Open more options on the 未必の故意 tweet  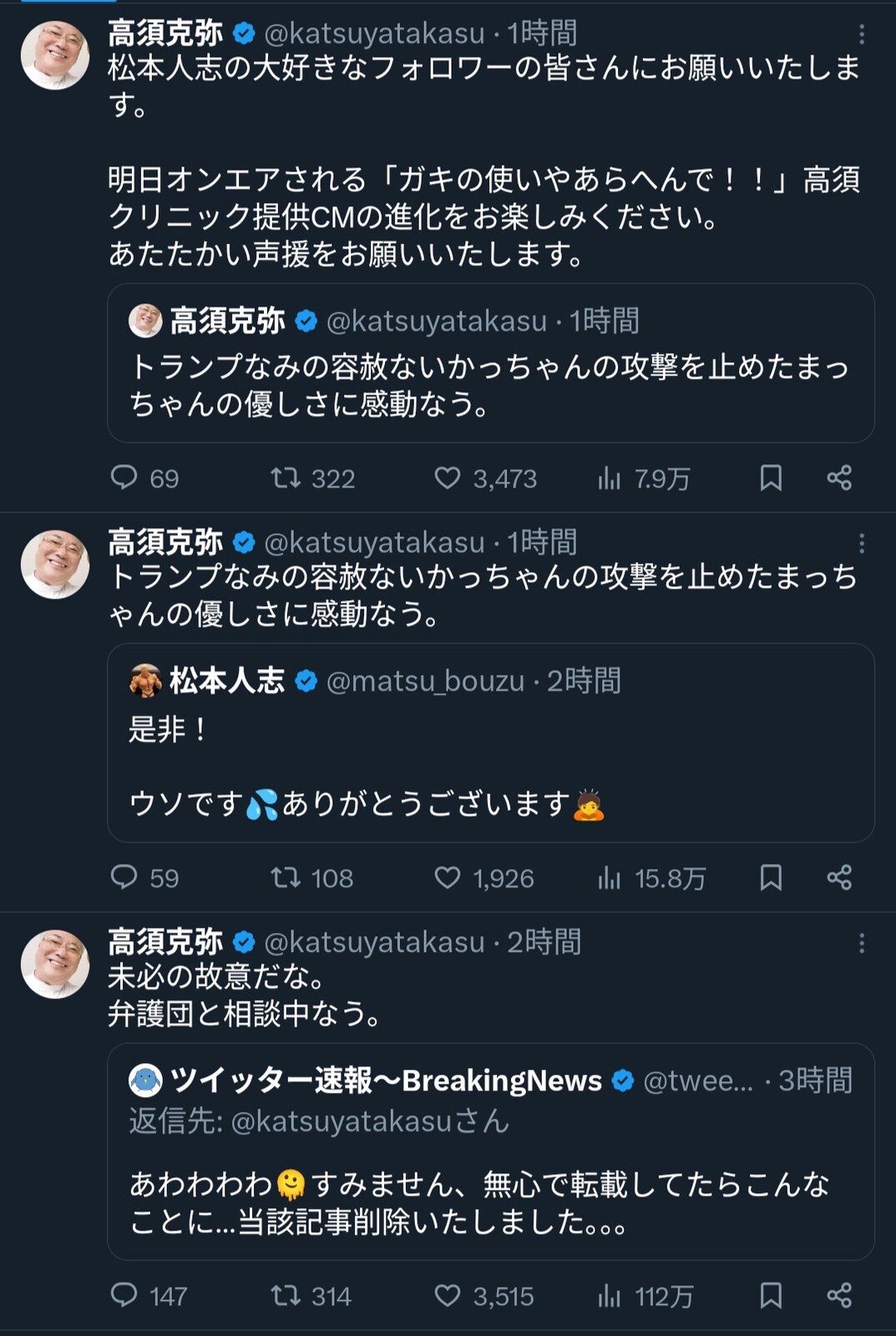click(861, 943)
